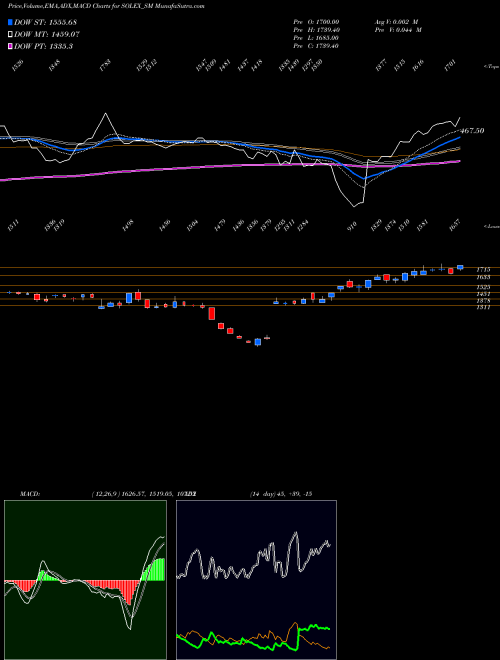Click the Pre O: 1700.00 value
This screenshot has width=500, height=660.
[x=316, y=21]
